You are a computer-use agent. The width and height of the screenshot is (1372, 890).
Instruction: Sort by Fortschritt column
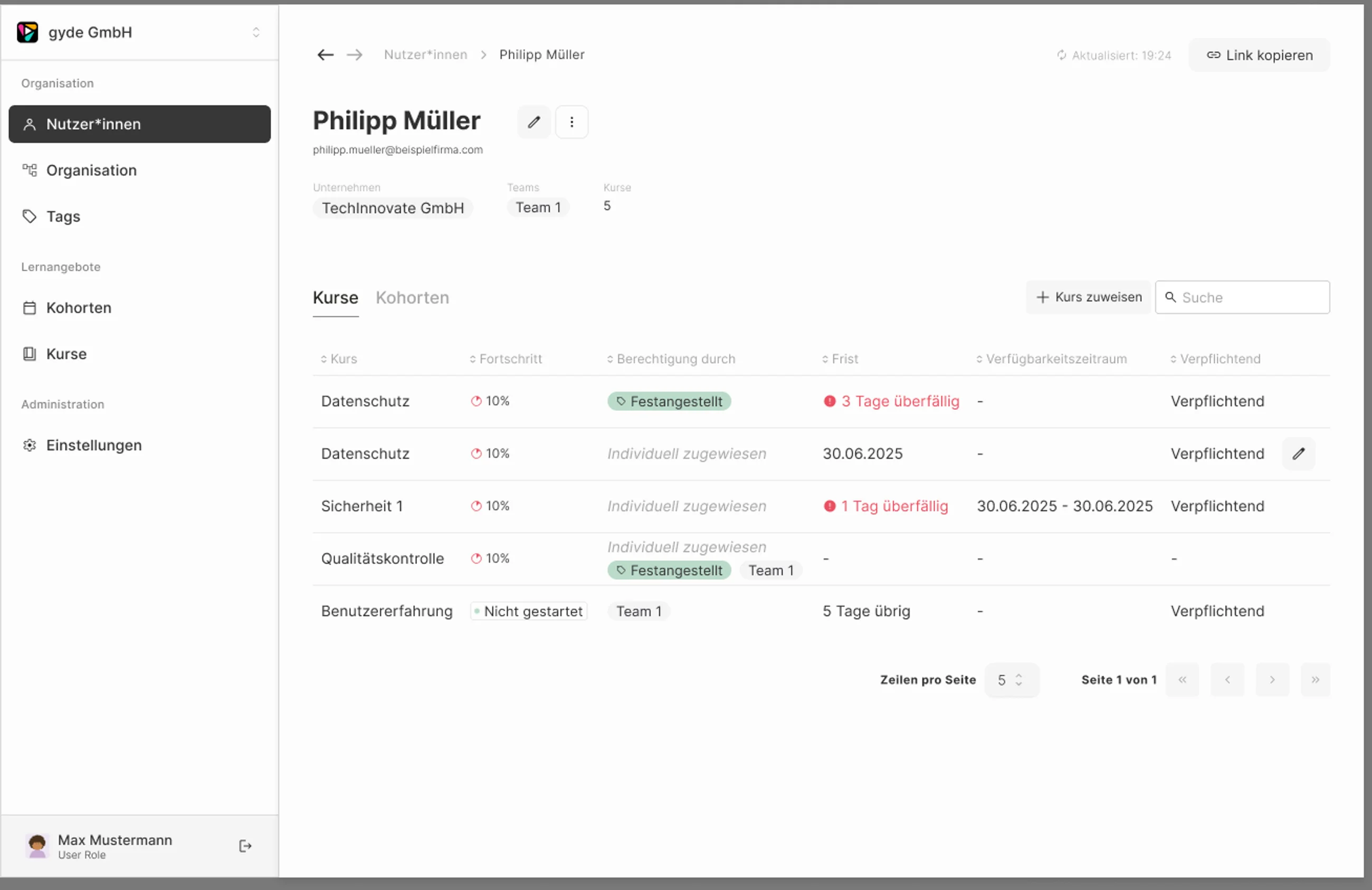(x=506, y=359)
